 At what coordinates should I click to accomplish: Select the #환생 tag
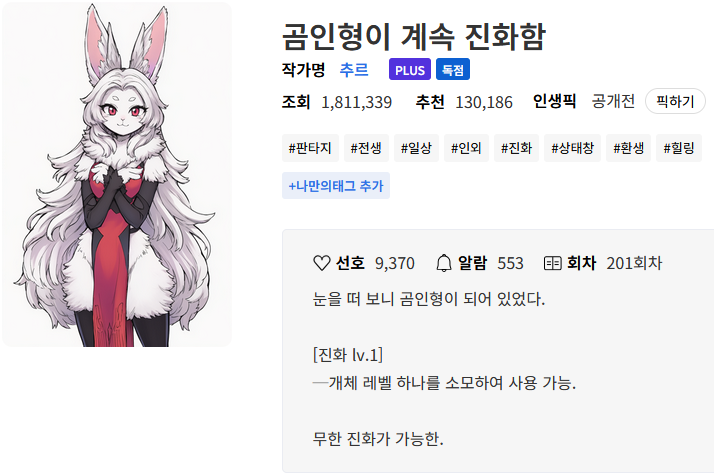click(628, 148)
